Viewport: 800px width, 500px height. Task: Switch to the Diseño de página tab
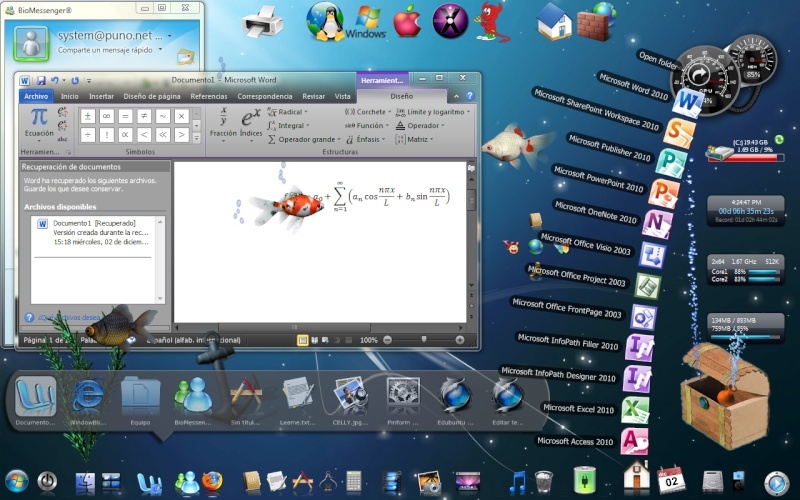point(152,96)
